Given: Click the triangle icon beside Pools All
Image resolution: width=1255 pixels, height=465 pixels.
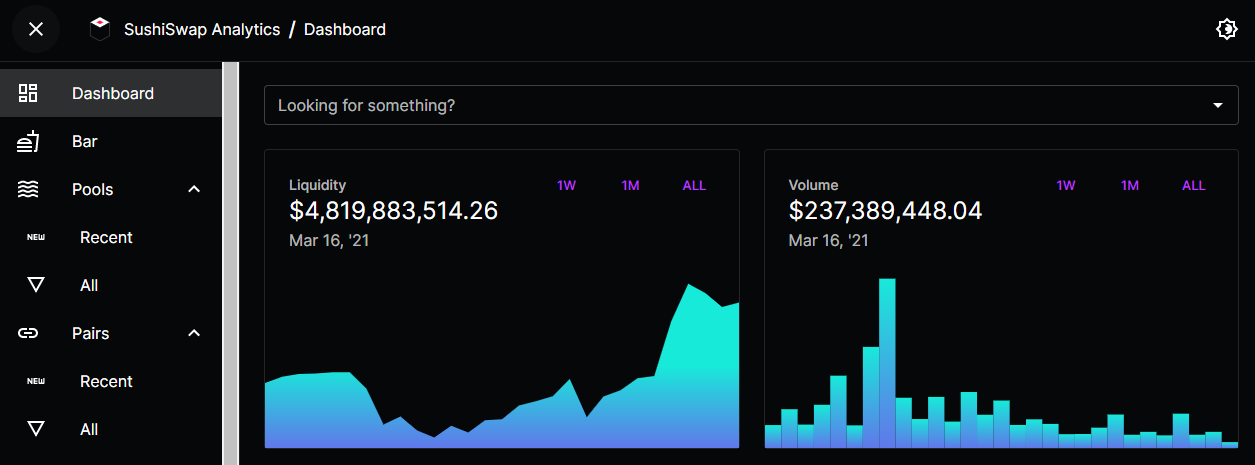Looking at the screenshot, I should pyautogui.click(x=36, y=285).
